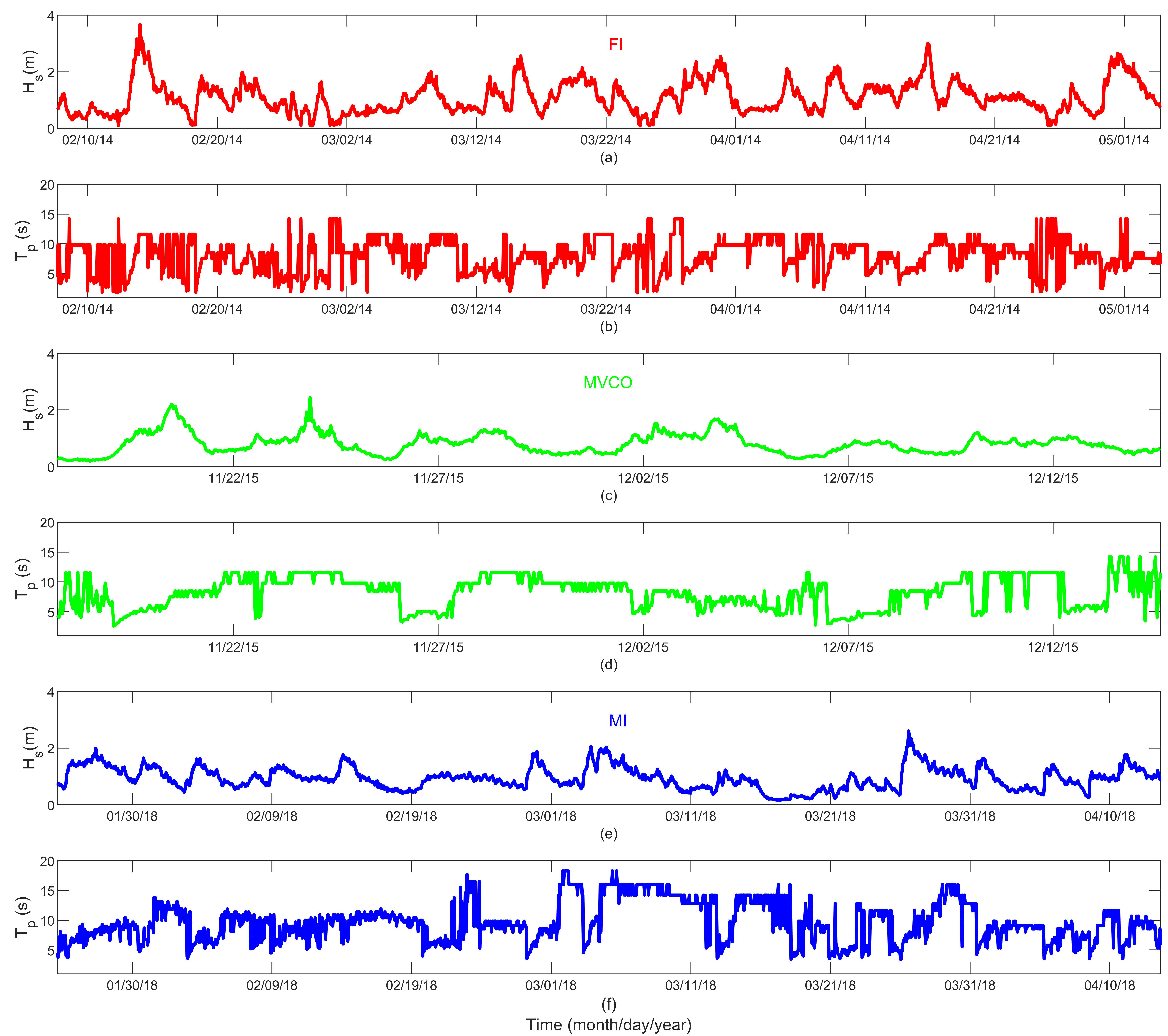
Task: Click the 02/10/14 tick label under plot (a)
Action: tap(87, 140)
